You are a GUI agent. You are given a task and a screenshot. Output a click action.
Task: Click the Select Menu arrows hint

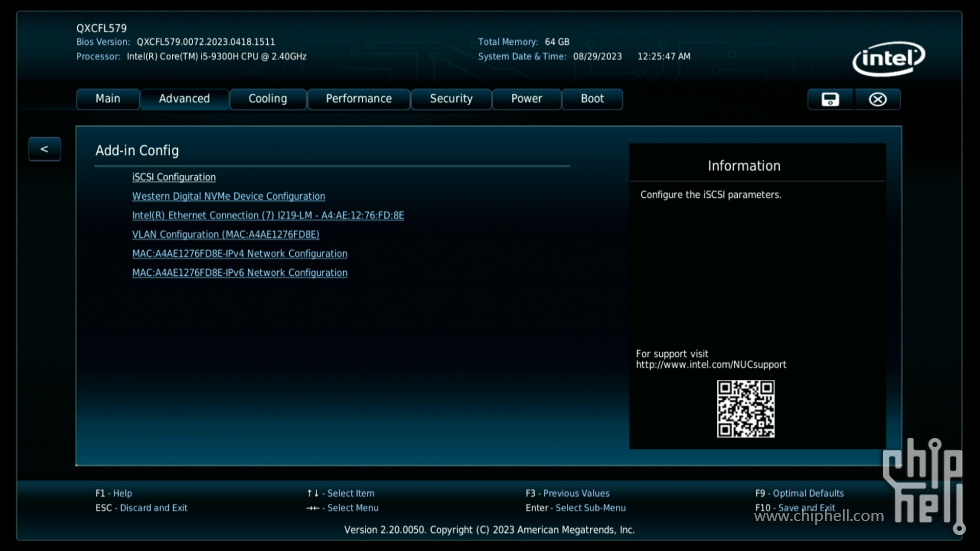coord(342,508)
